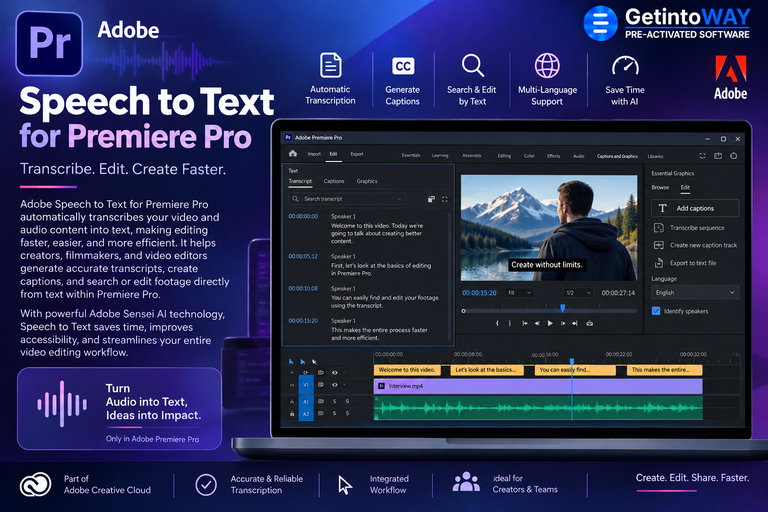This screenshot has height=512, width=768.
Task: Click the Add captions button
Action: point(695,208)
